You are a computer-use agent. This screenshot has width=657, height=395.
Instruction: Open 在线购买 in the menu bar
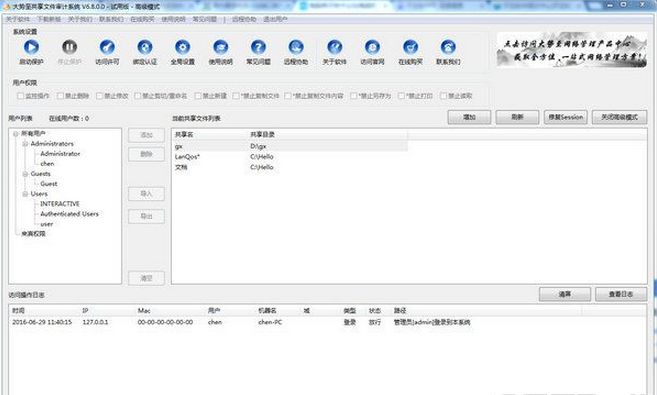coord(142,19)
